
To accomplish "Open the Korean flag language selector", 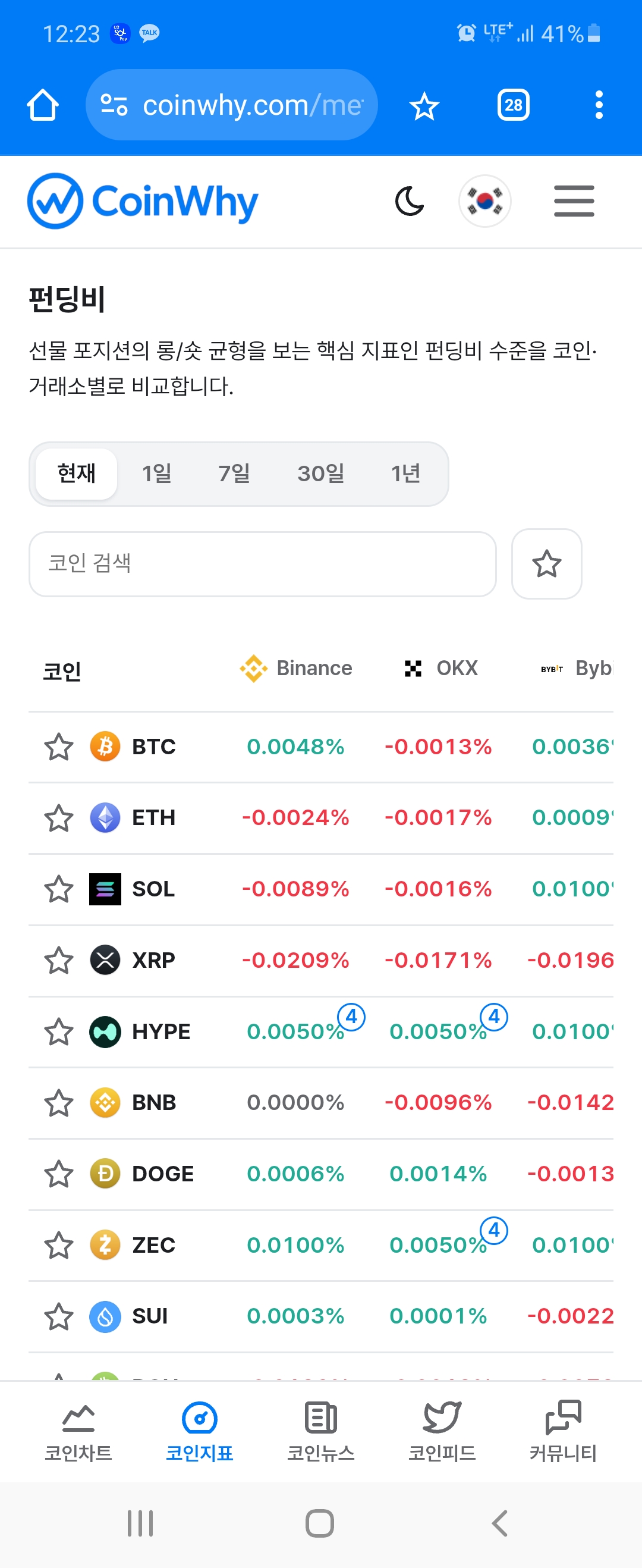I will pos(484,202).
